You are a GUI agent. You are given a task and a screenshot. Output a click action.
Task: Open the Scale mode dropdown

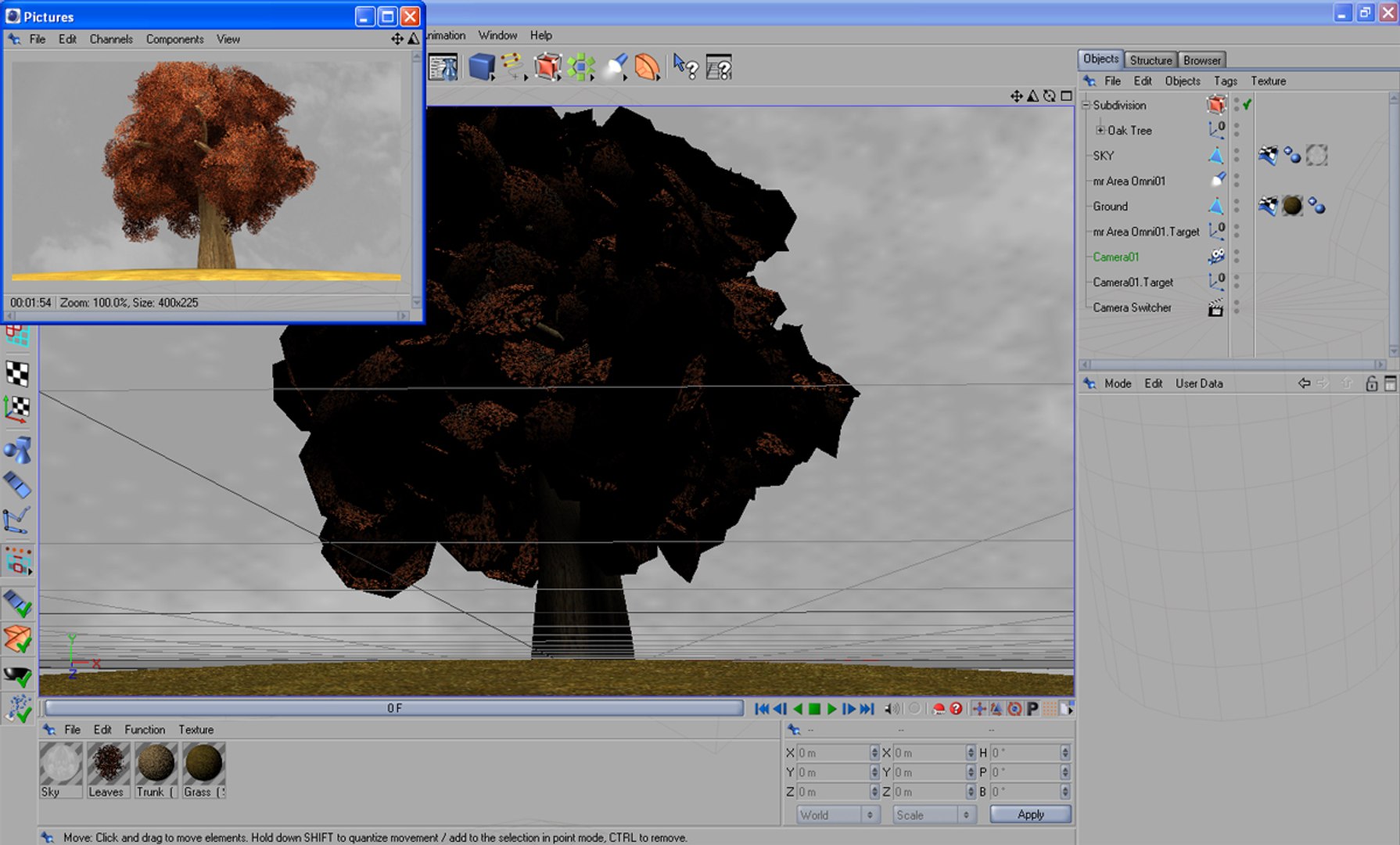[934, 814]
